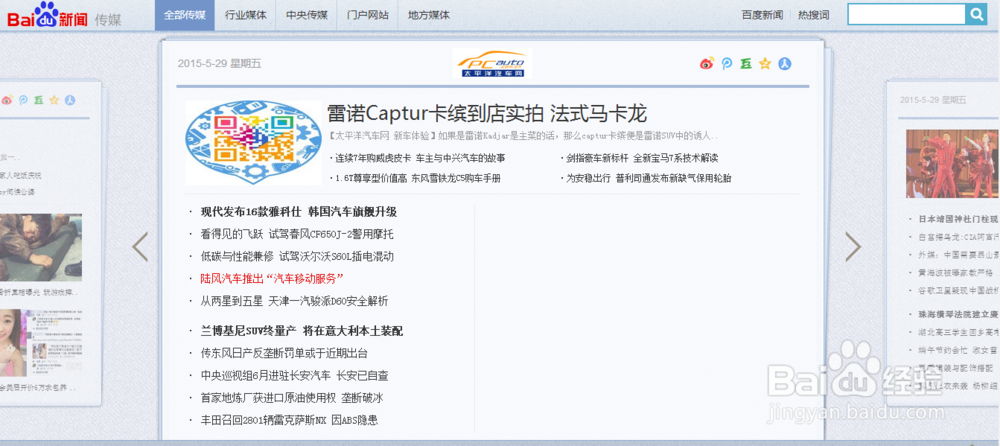Open the man lying down photo on the left card
The width and height of the screenshot is (1000, 446).
[x=41, y=247]
